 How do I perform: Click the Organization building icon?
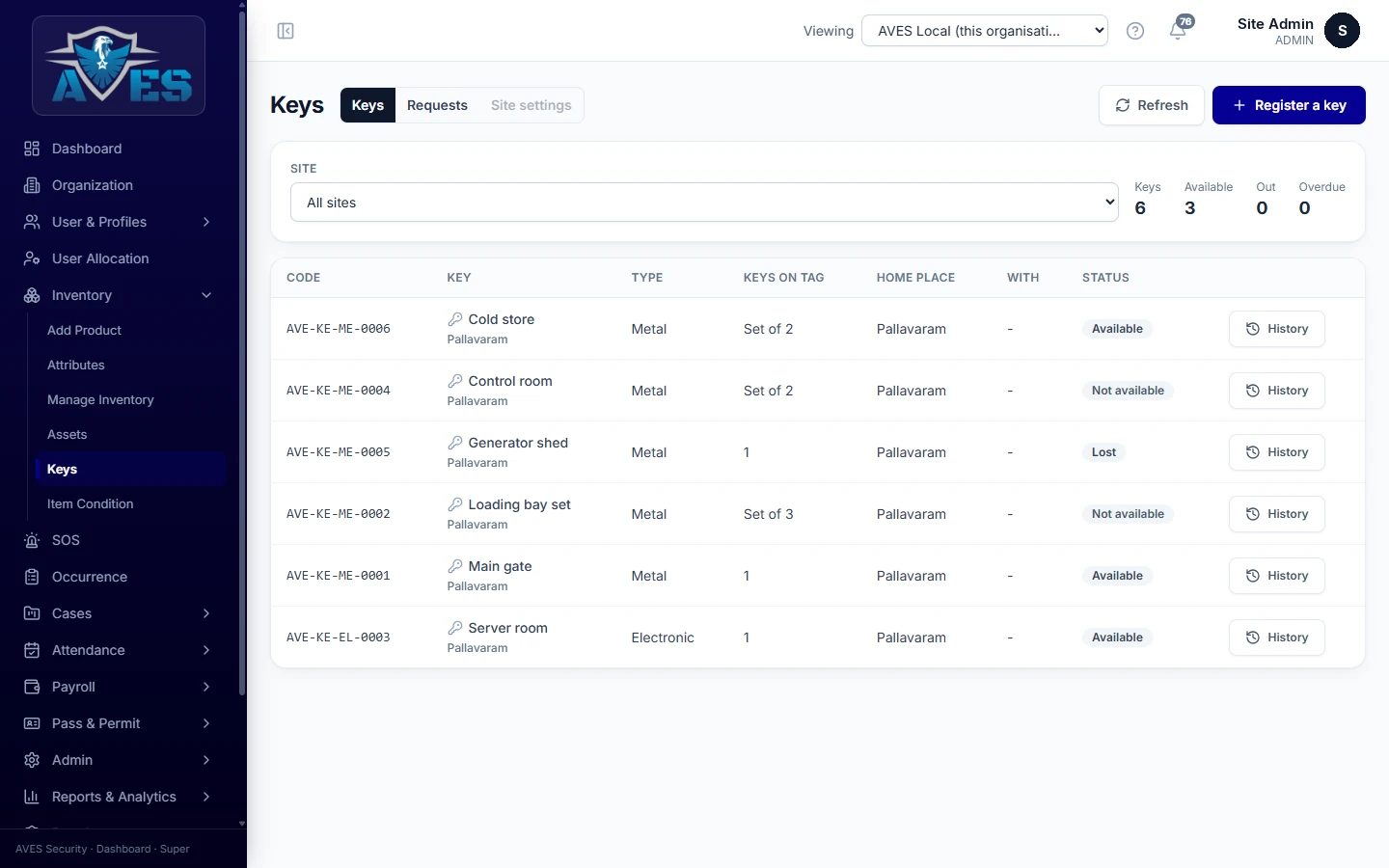(x=32, y=185)
